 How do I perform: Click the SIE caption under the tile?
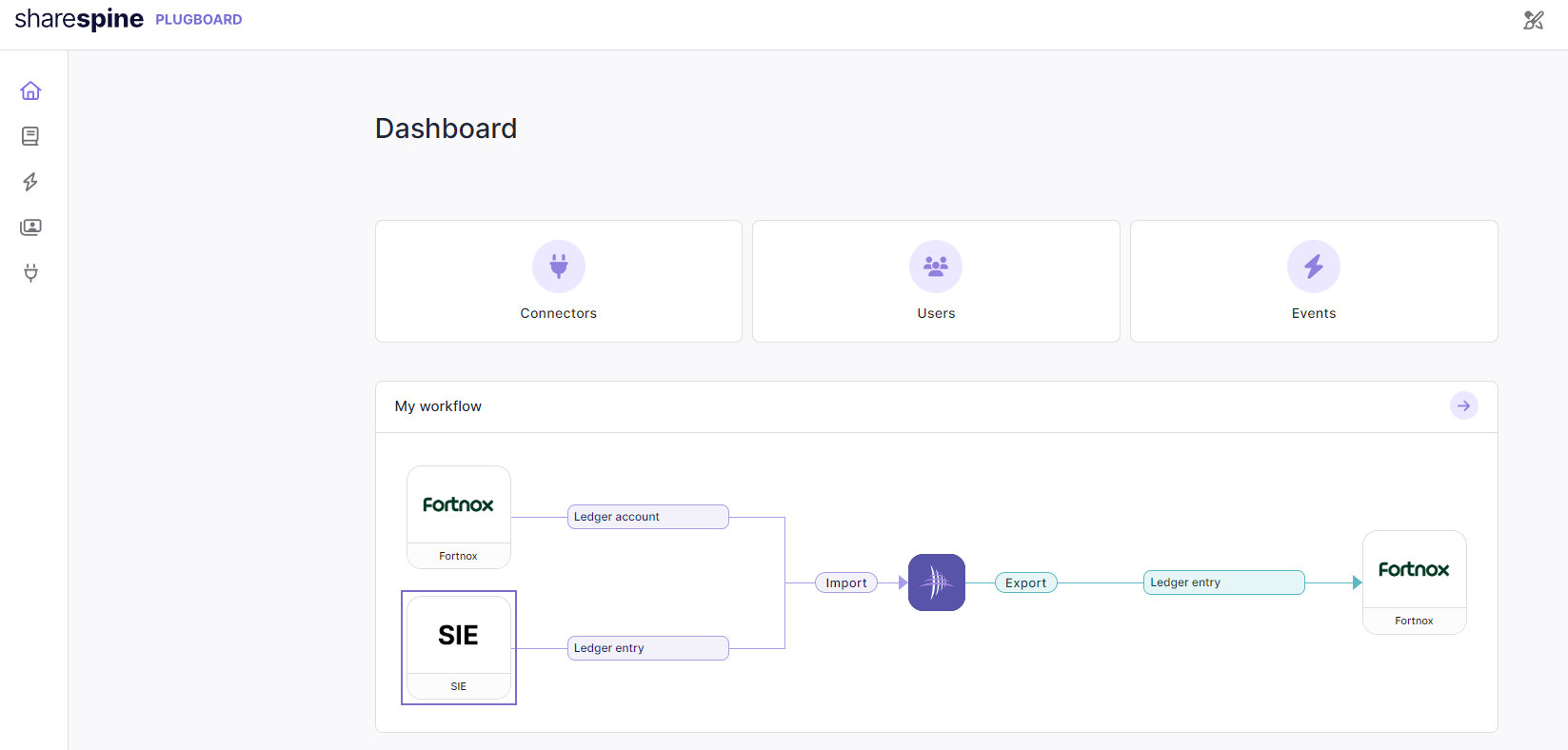(x=459, y=686)
